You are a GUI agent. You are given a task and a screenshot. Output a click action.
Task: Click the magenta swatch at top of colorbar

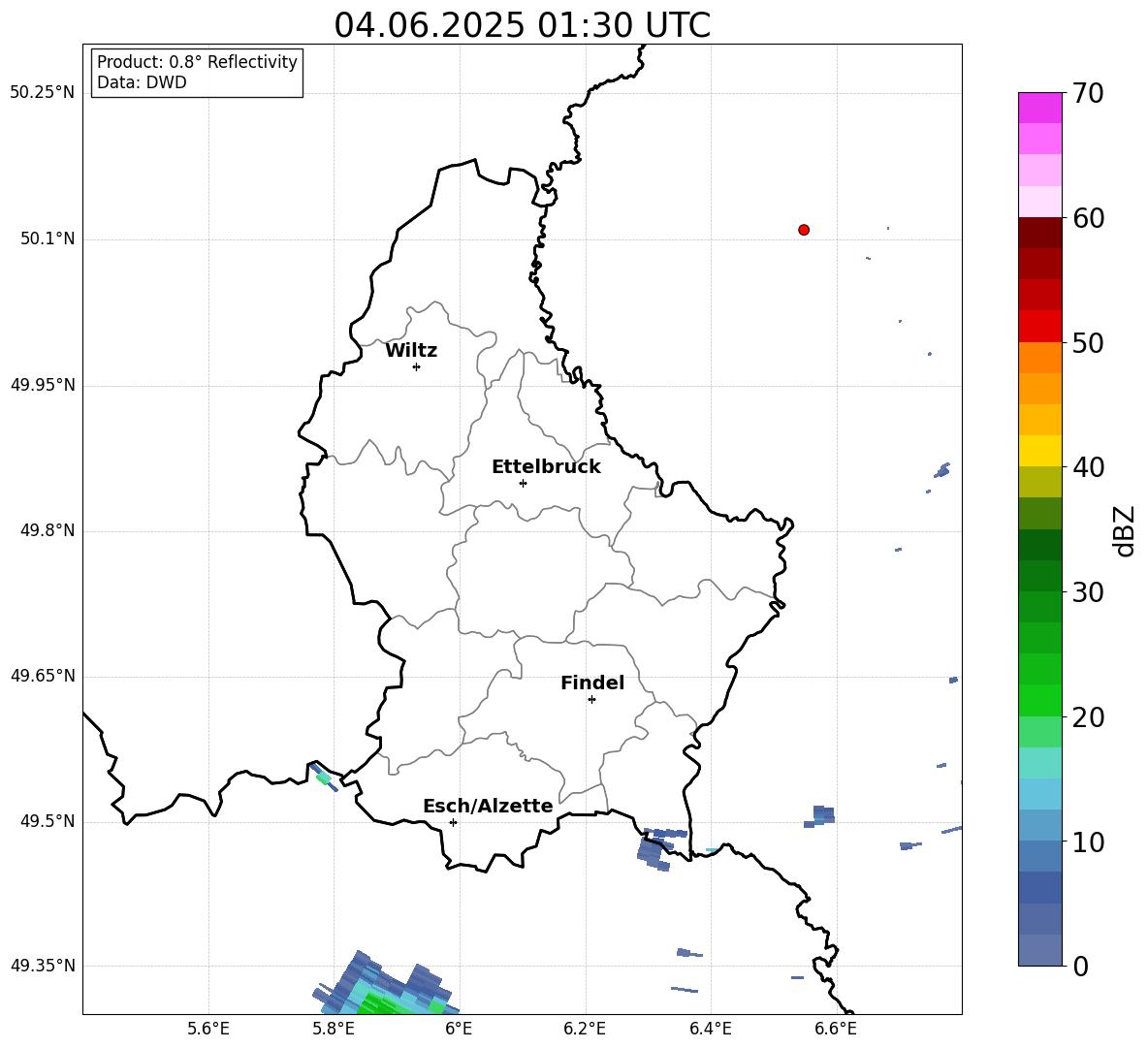click(x=1039, y=108)
